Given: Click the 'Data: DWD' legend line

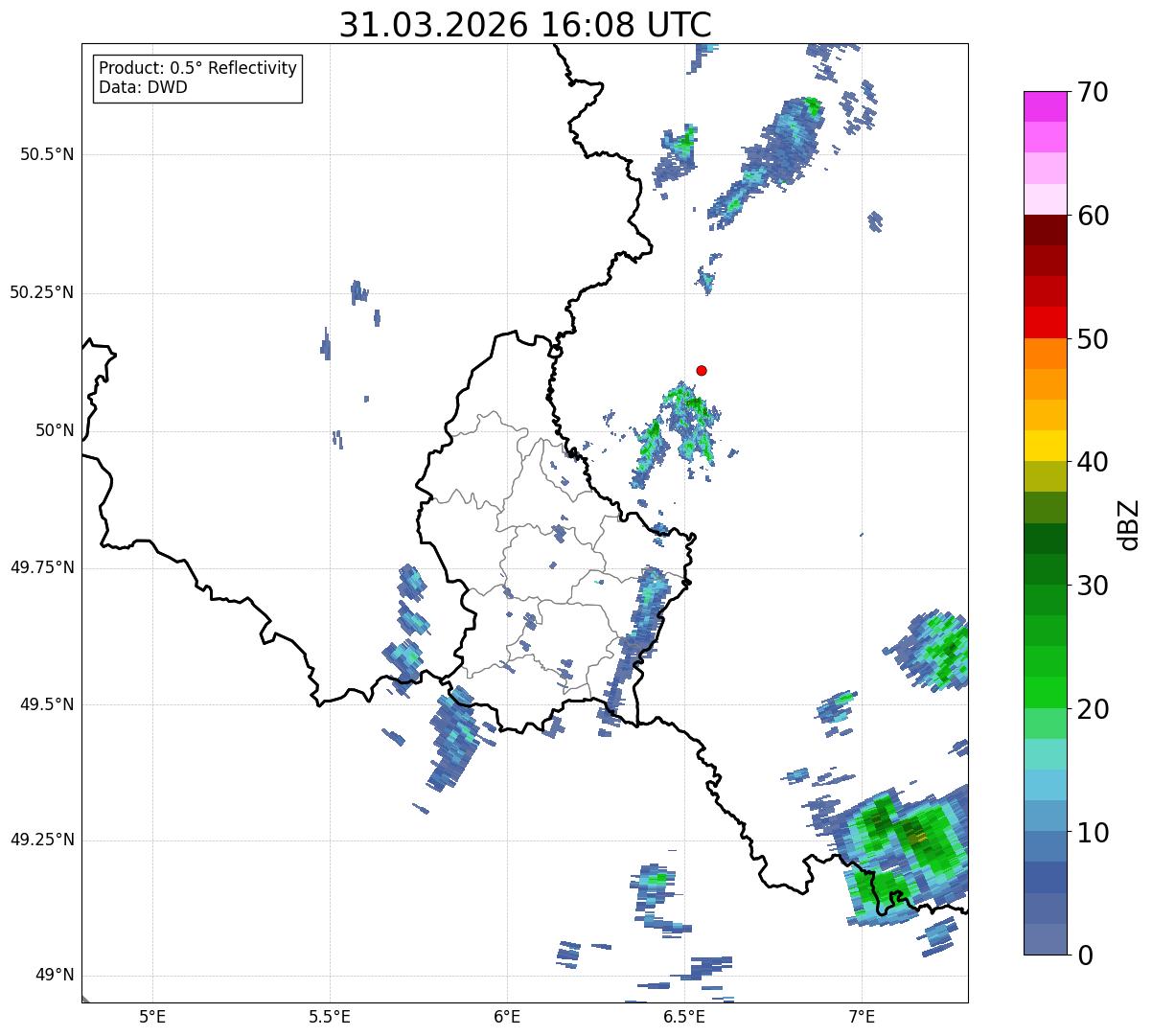Looking at the screenshot, I should click(x=143, y=87).
